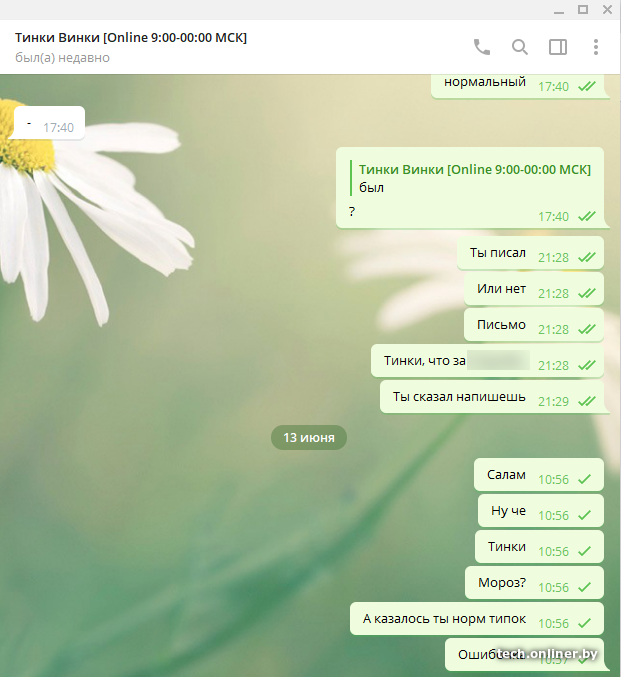Click the '13 июня' date badge
Screen dimensions: 621x677
pyautogui.click(x=309, y=437)
